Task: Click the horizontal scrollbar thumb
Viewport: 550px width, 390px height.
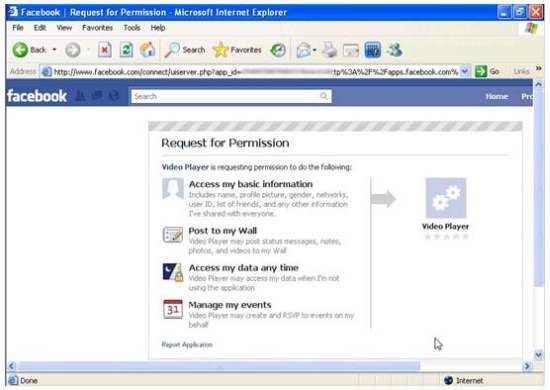Action: [x=218, y=367]
